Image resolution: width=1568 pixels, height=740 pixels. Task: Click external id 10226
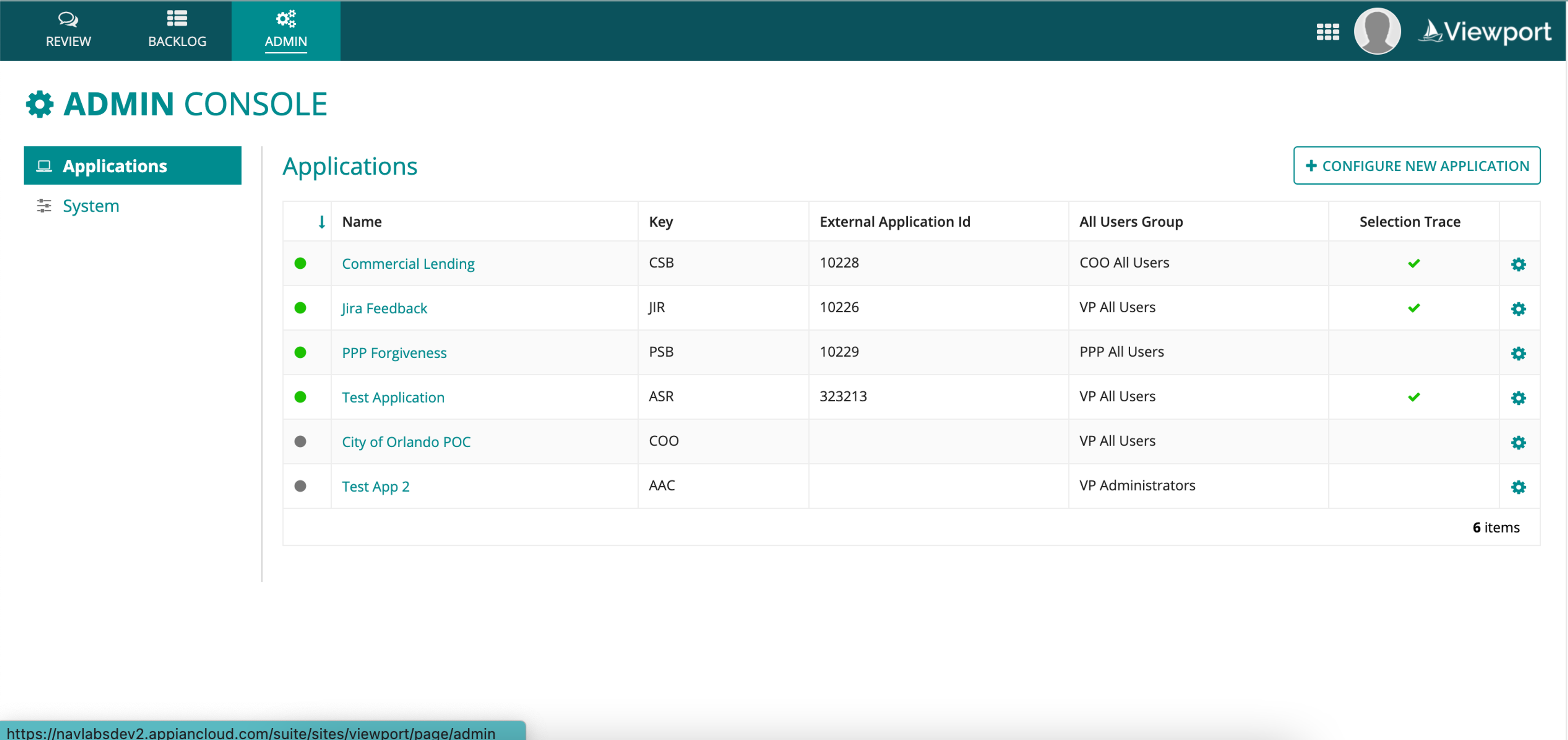(839, 307)
